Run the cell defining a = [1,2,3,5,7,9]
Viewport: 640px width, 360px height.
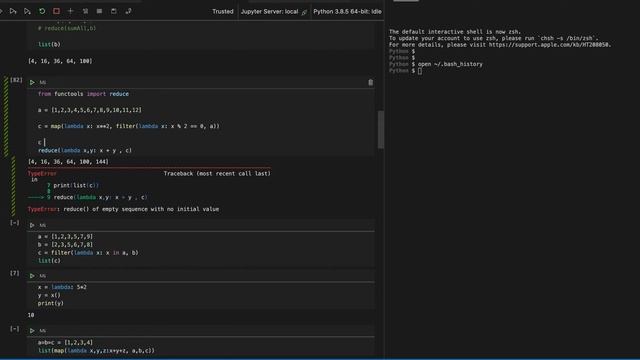[x=32, y=225]
